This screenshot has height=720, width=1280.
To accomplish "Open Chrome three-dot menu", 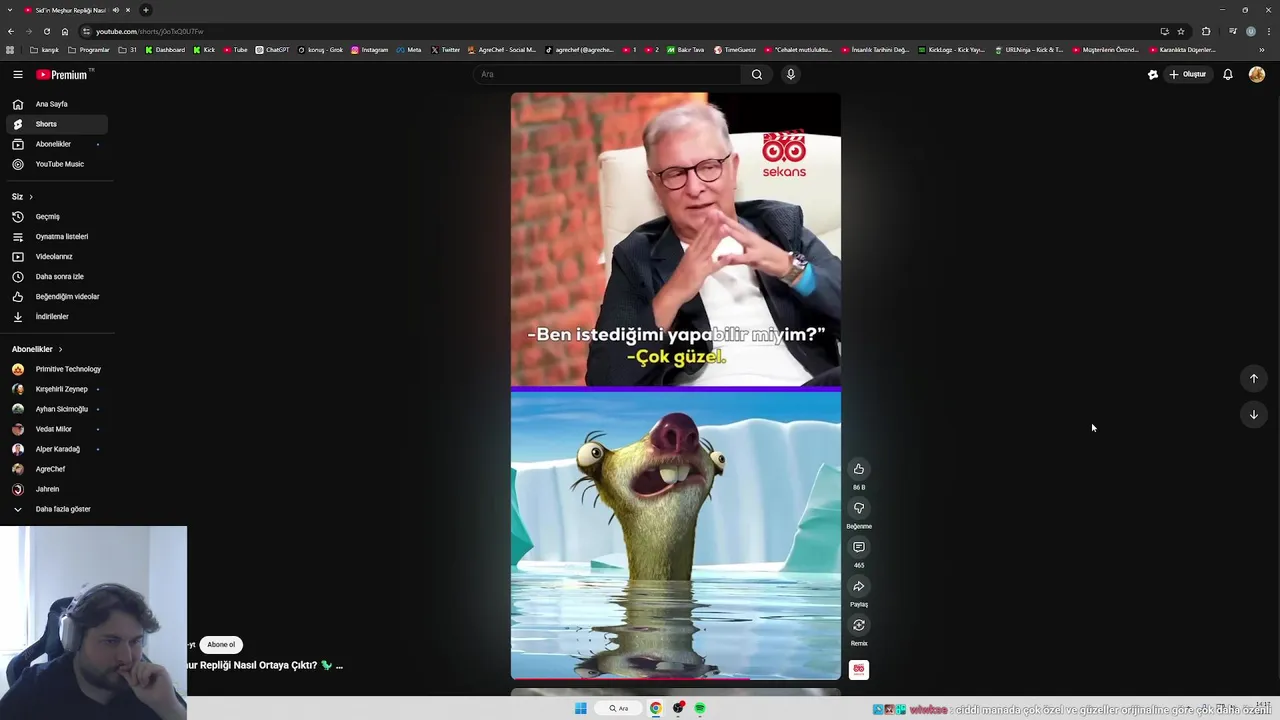I will coord(1269,31).
